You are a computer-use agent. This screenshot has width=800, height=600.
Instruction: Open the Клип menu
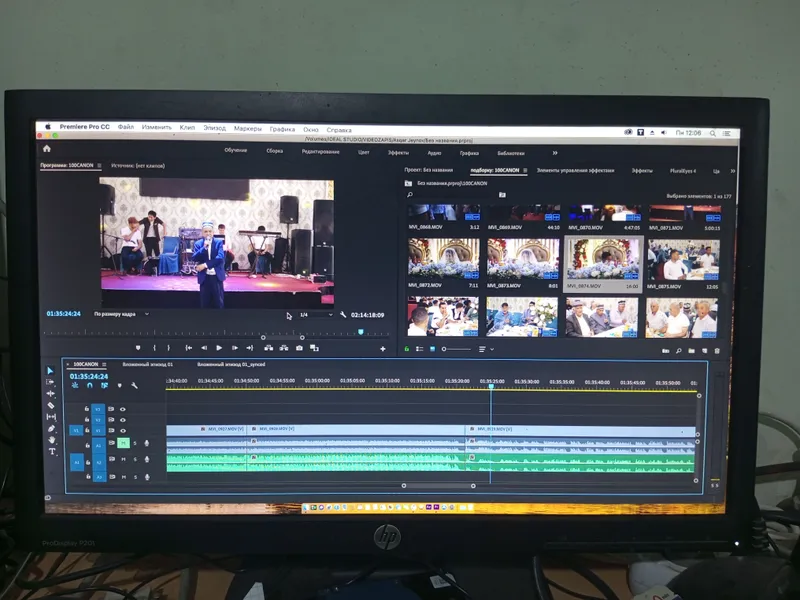[187, 128]
